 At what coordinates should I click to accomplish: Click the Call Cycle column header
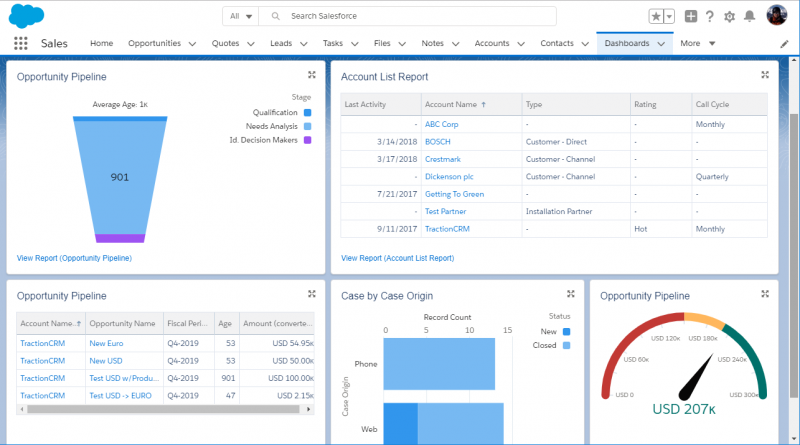729,104
